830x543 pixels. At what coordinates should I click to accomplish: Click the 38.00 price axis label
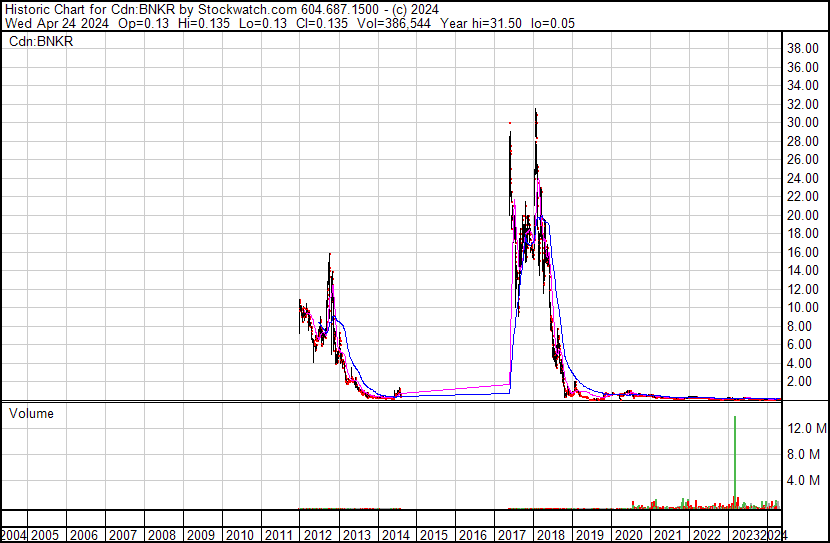point(803,49)
